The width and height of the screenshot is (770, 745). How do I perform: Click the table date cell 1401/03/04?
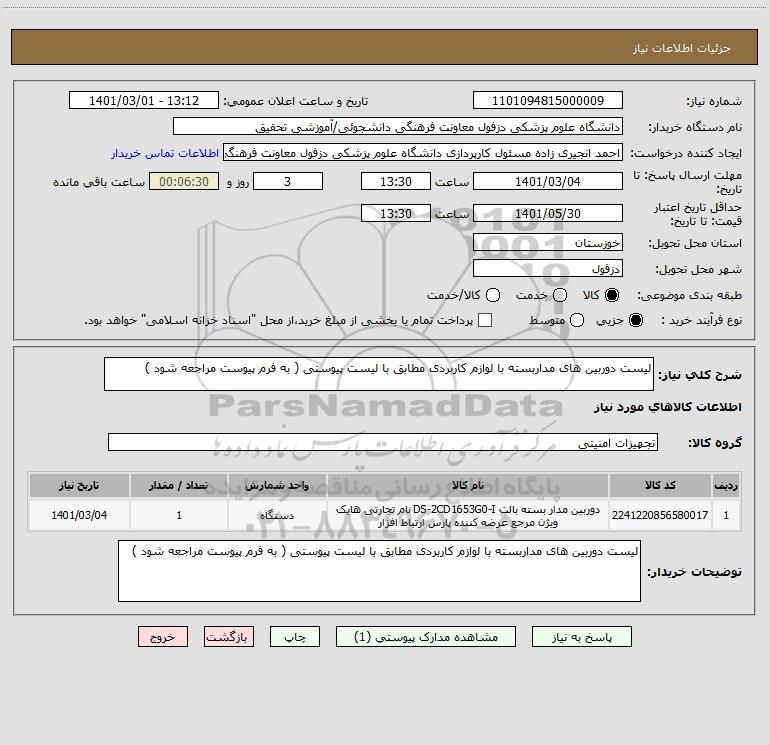click(x=79, y=515)
